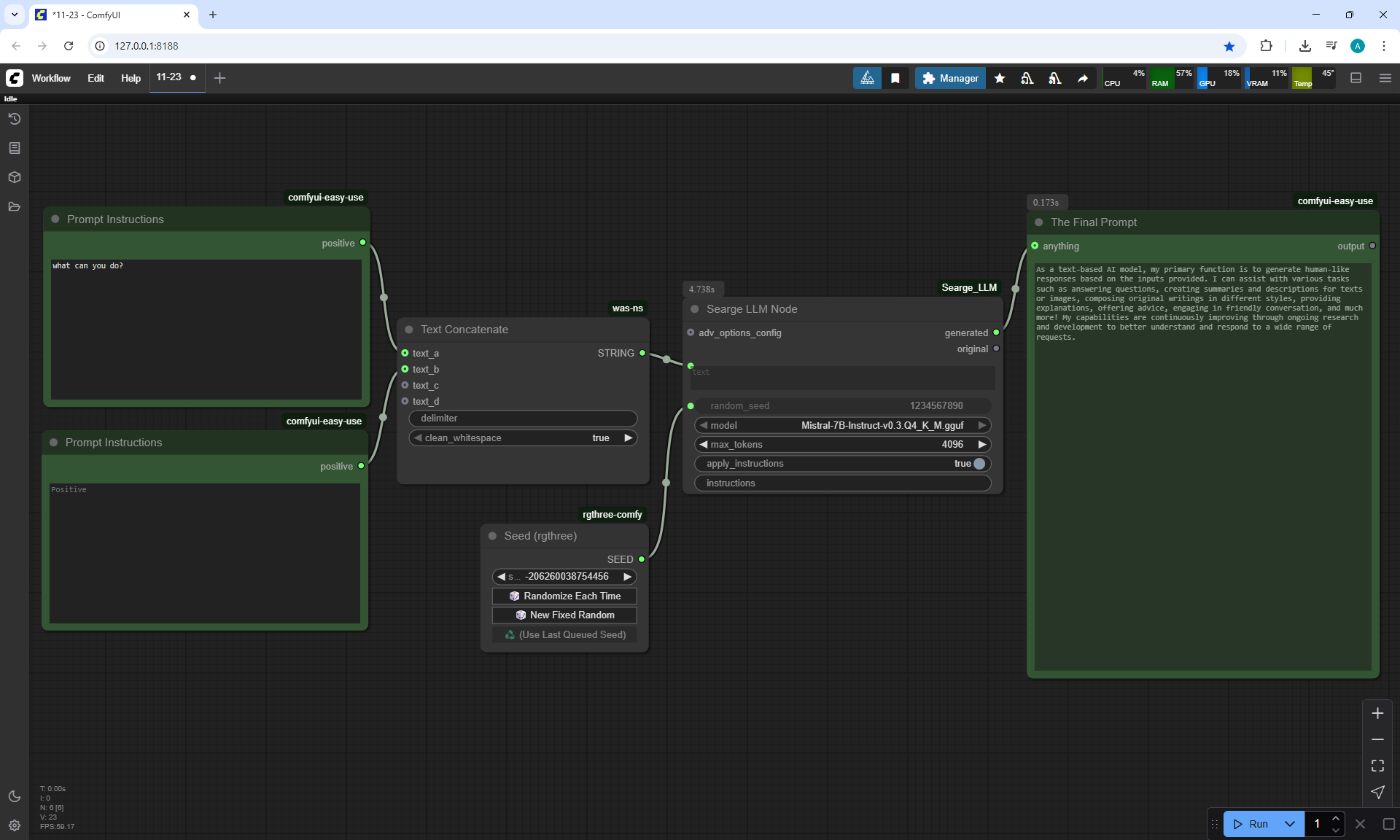Click the instructions field in Searge LLM Node

click(x=843, y=483)
